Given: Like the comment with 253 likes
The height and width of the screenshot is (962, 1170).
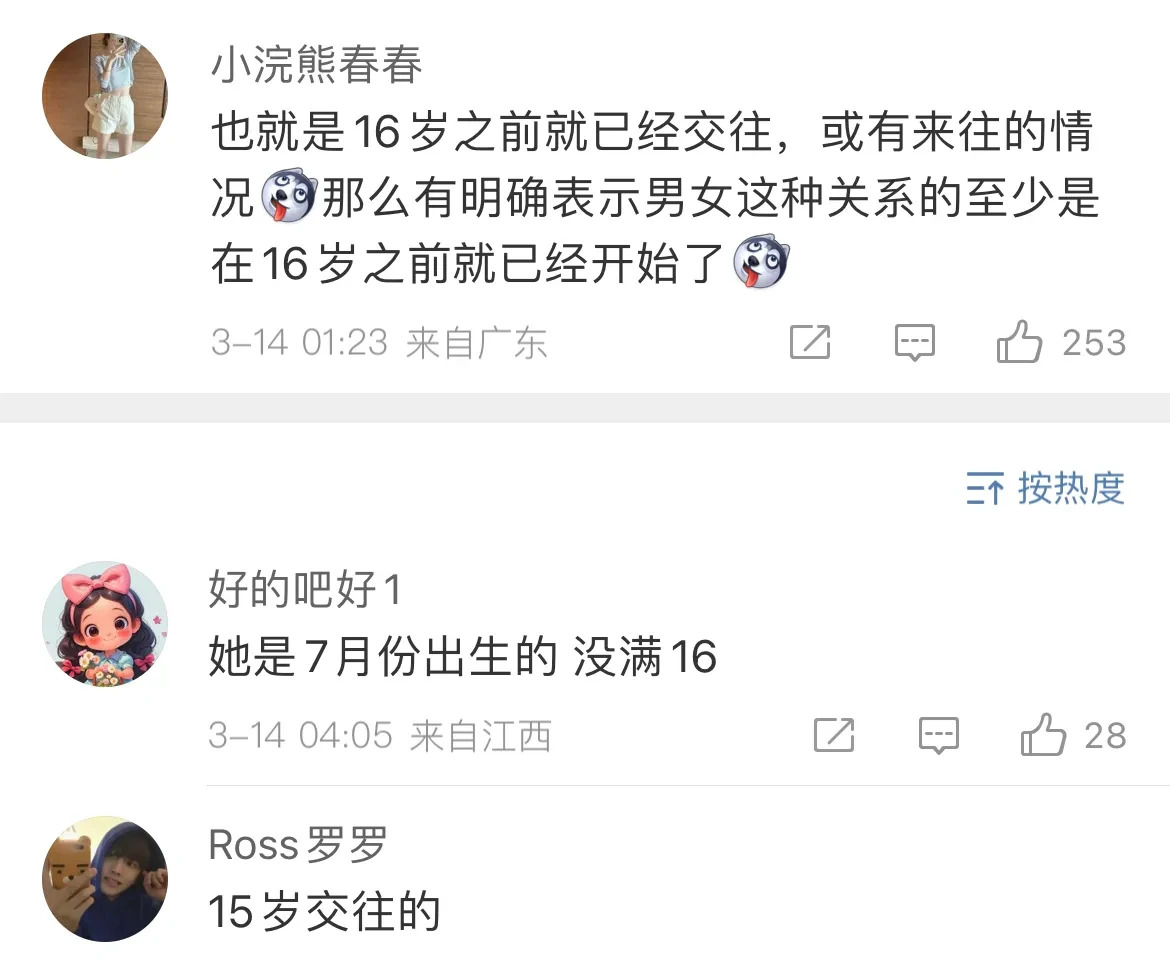Looking at the screenshot, I should (1019, 342).
